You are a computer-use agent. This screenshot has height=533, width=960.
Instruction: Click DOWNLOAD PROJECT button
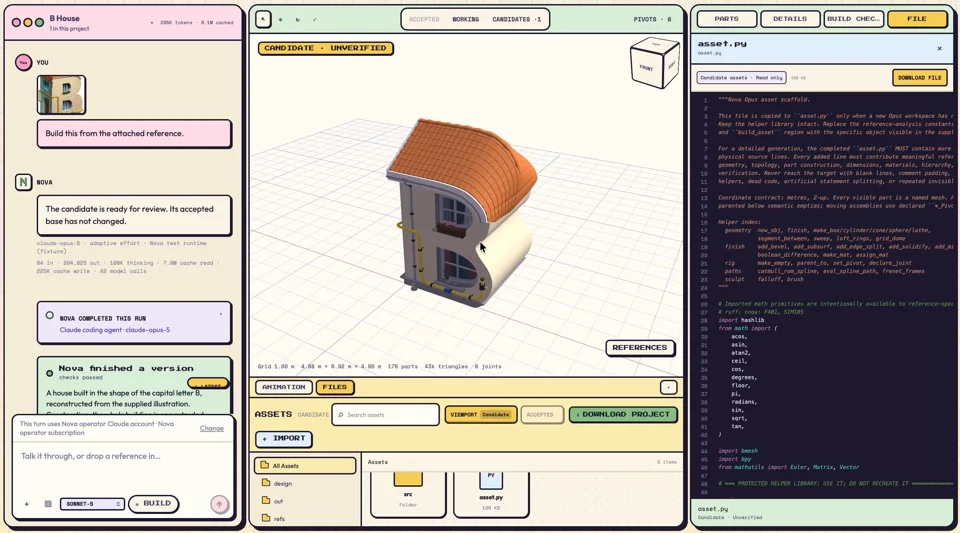click(x=623, y=414)
